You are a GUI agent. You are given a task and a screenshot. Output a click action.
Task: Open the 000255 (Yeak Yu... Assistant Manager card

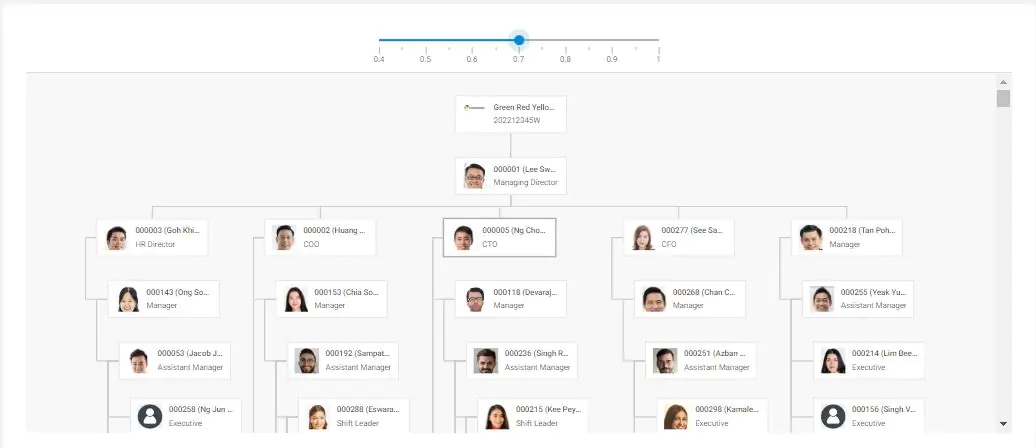click(858, 299)
